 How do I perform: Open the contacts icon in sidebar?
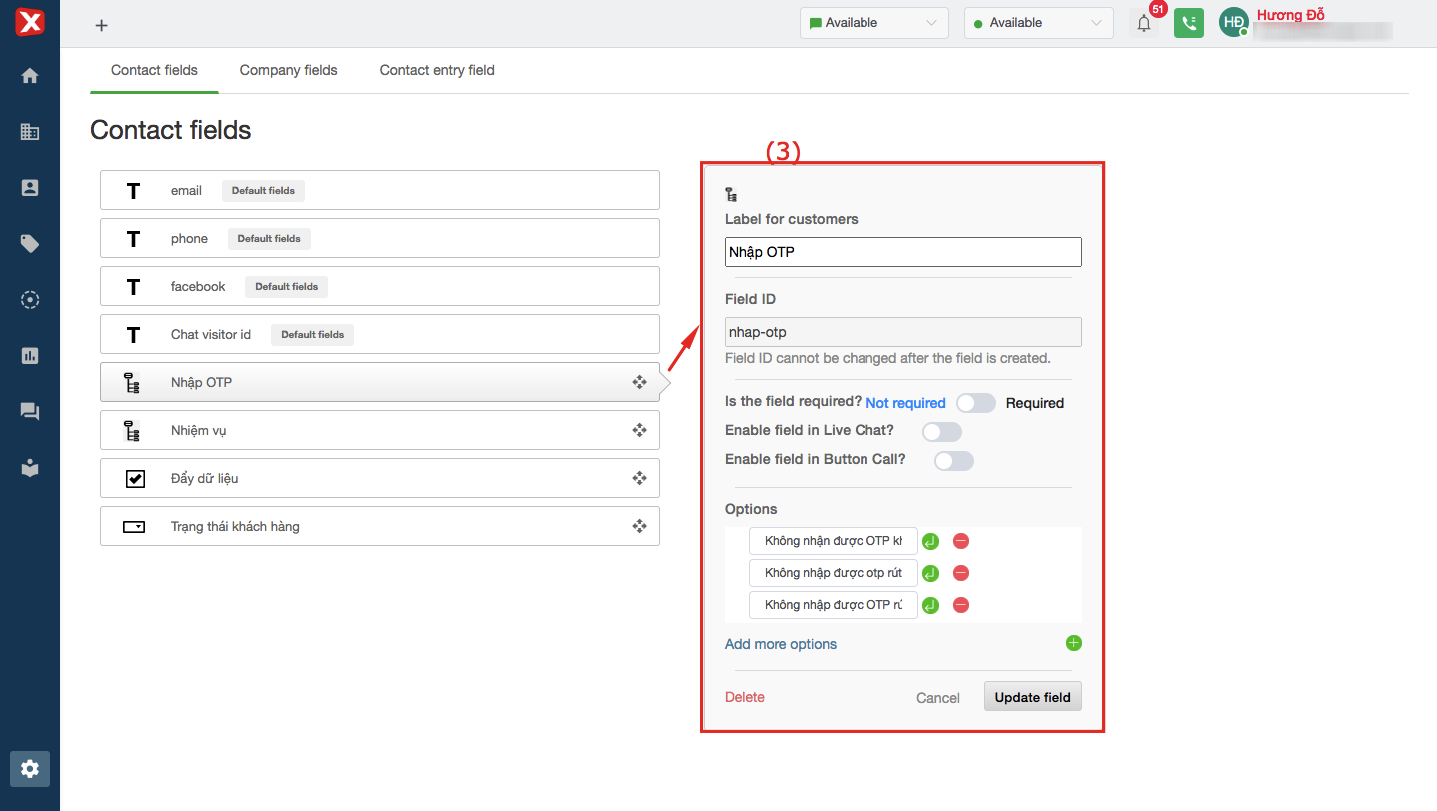click(30, 187)
